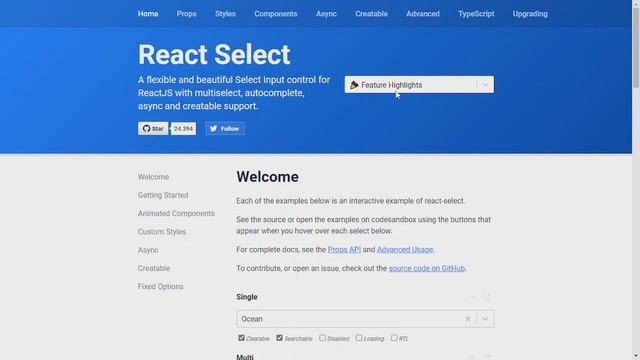
Task: Jump to Welcome section in sidebar
Action: (153, 177)
